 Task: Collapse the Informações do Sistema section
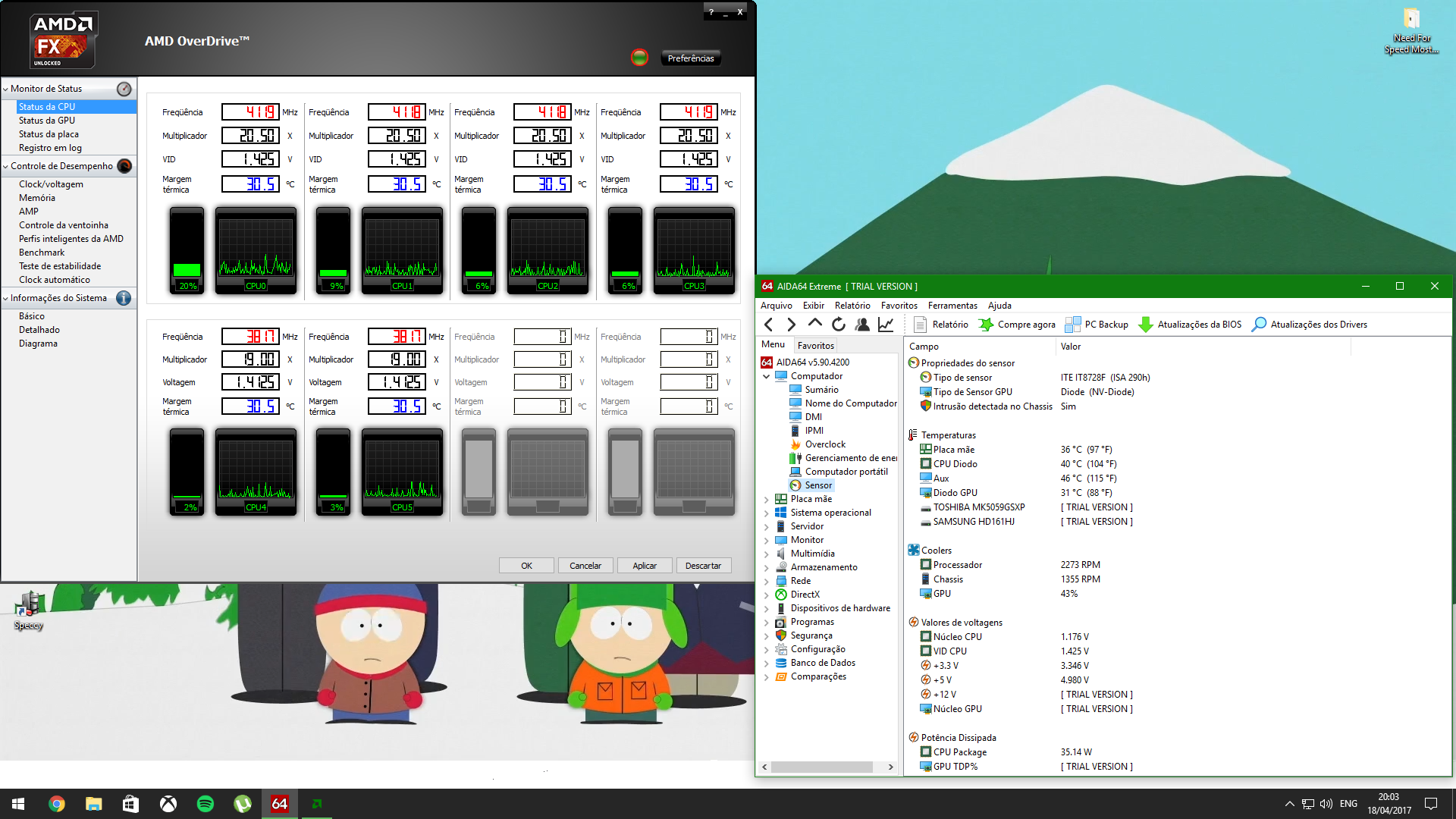(x=6, y=298)
